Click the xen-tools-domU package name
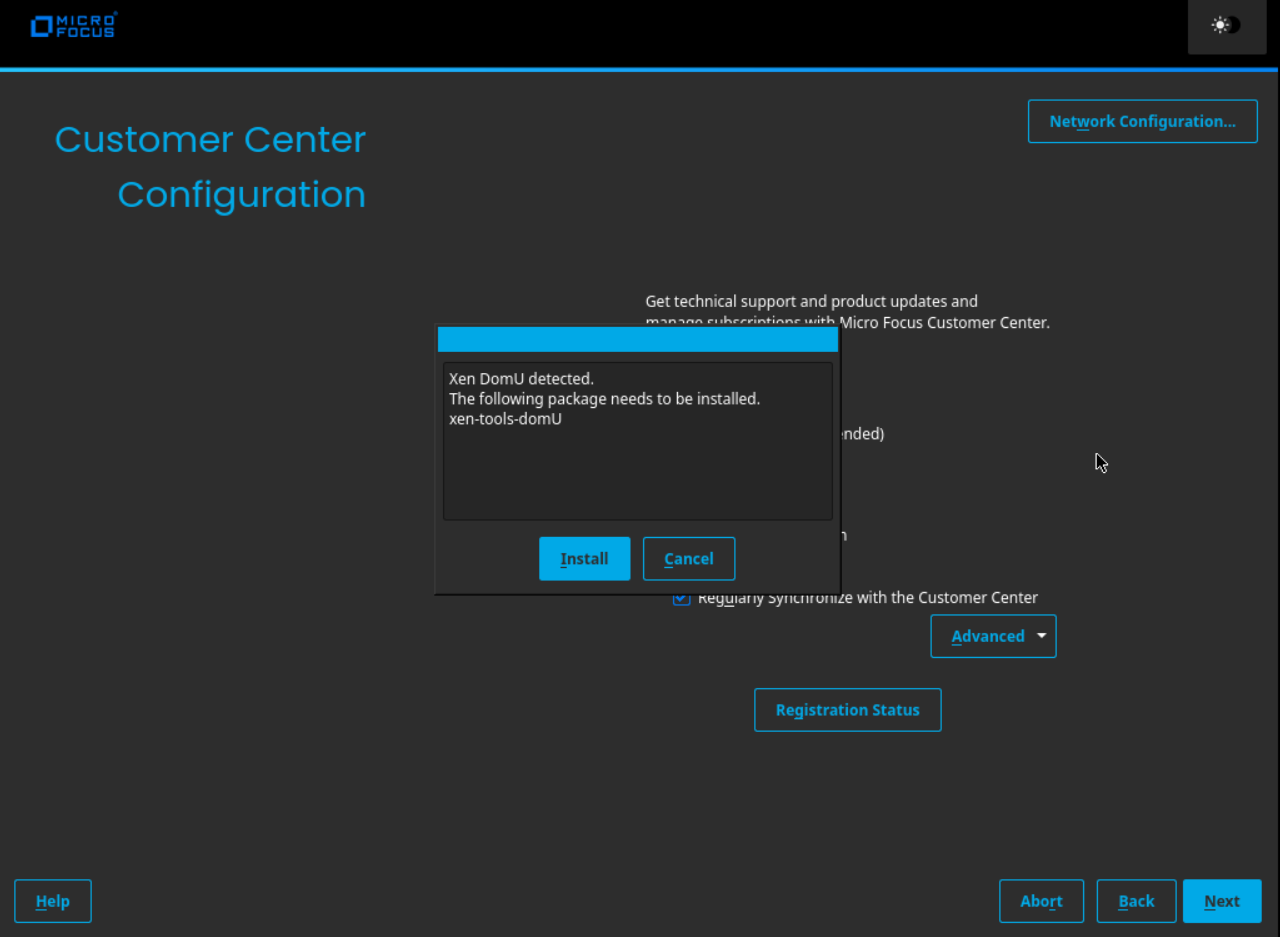1280x937 pixels. coord(505,419)
